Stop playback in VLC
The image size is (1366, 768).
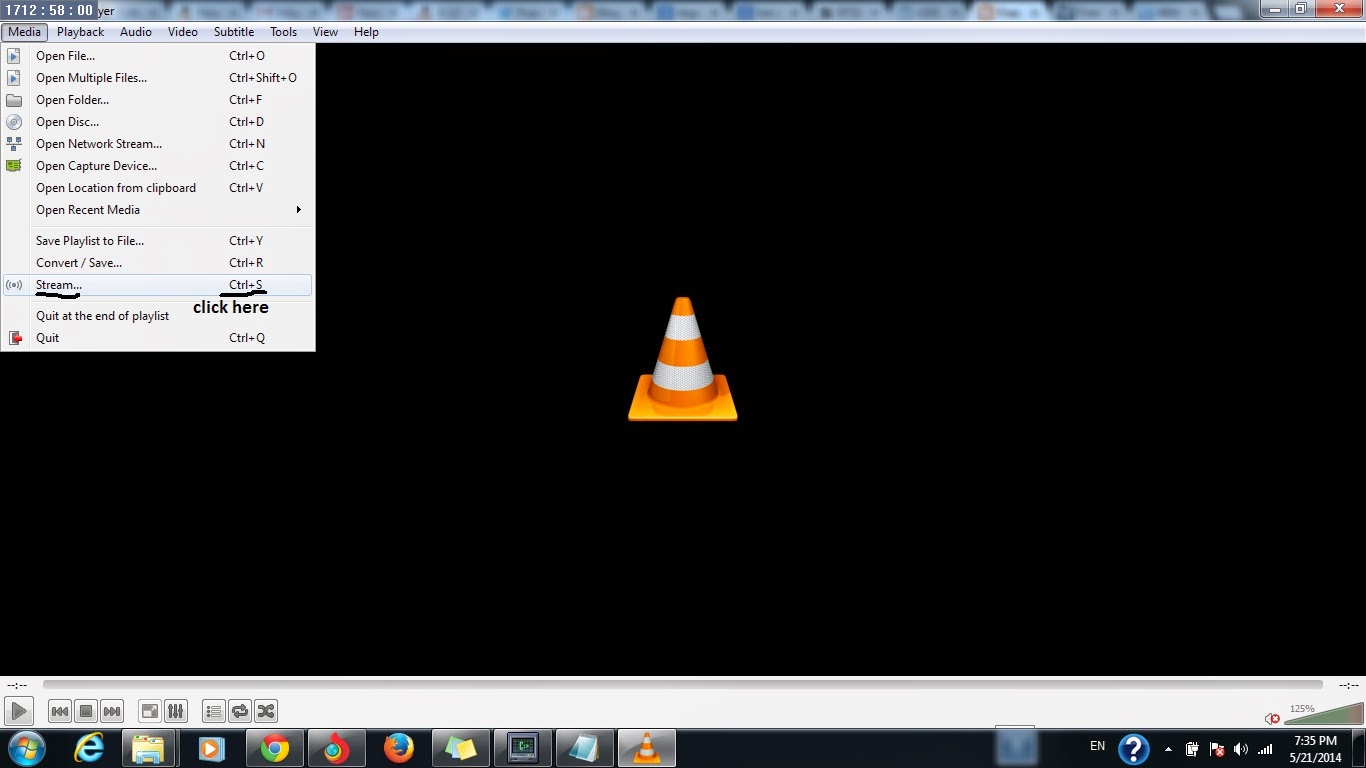point(85,710)
